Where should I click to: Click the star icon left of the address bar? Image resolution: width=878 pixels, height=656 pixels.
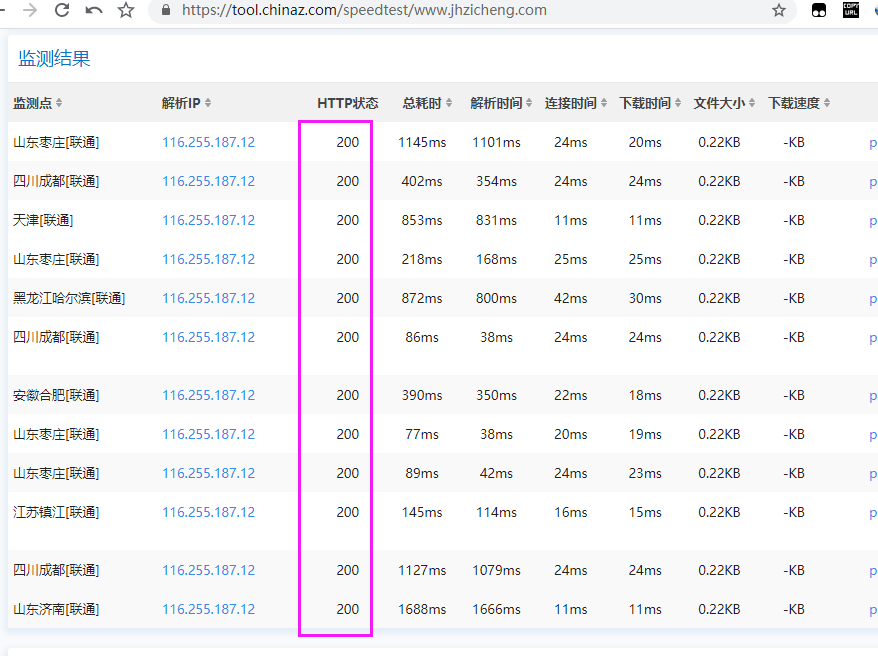[x=126, y=10]
